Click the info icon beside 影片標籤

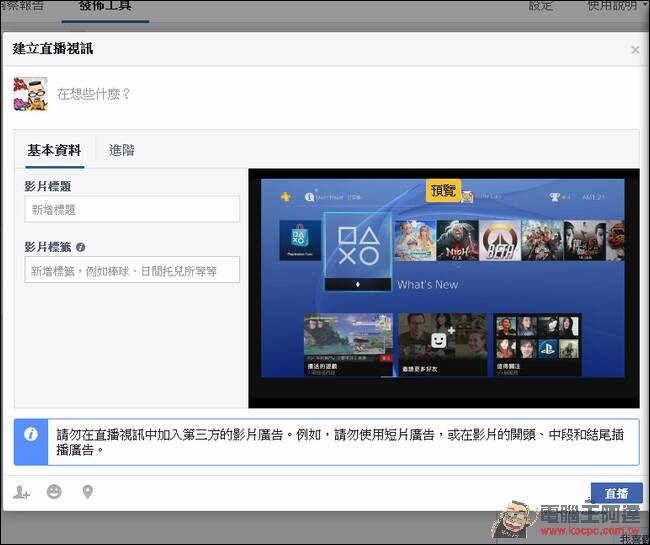(81, 247)
